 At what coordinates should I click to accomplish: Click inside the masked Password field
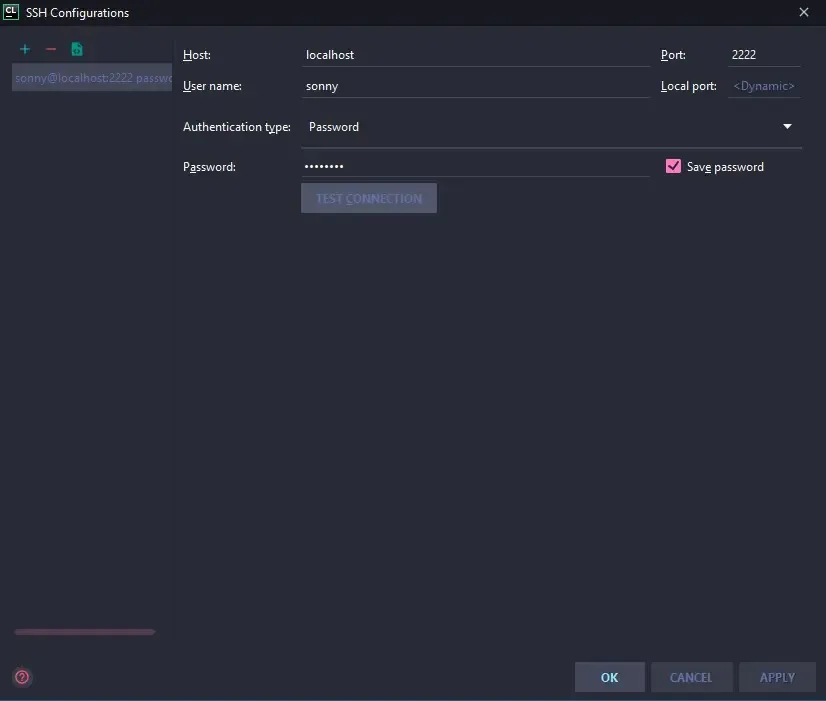tap(475, 167)
